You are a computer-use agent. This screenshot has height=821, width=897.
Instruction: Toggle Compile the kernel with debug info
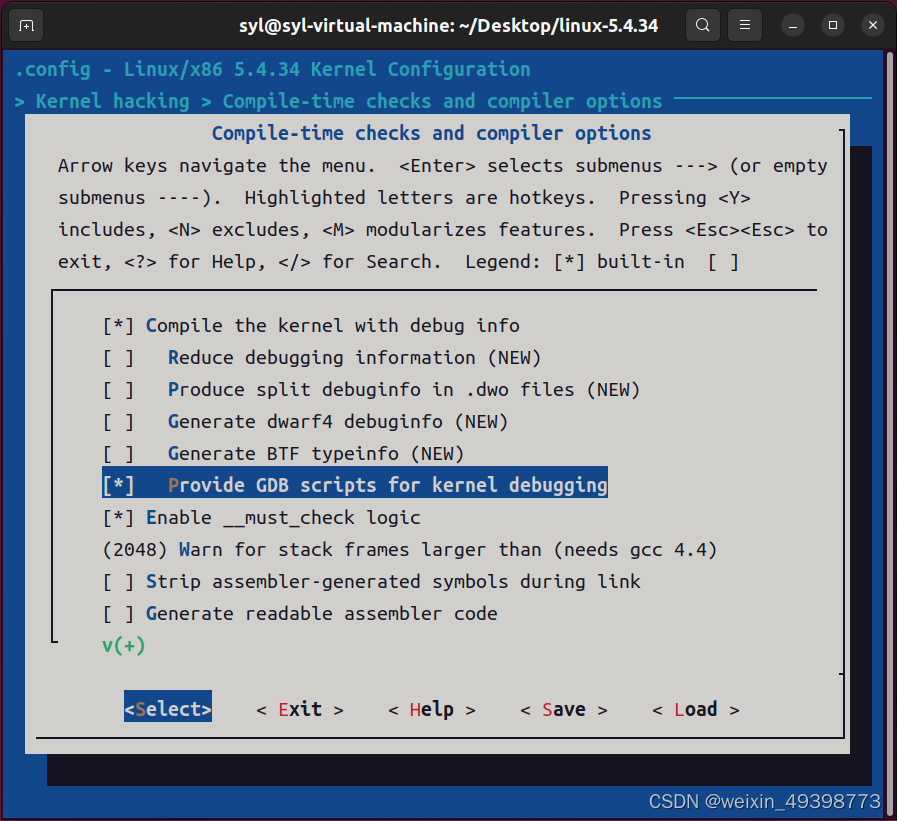coord(311,326)
